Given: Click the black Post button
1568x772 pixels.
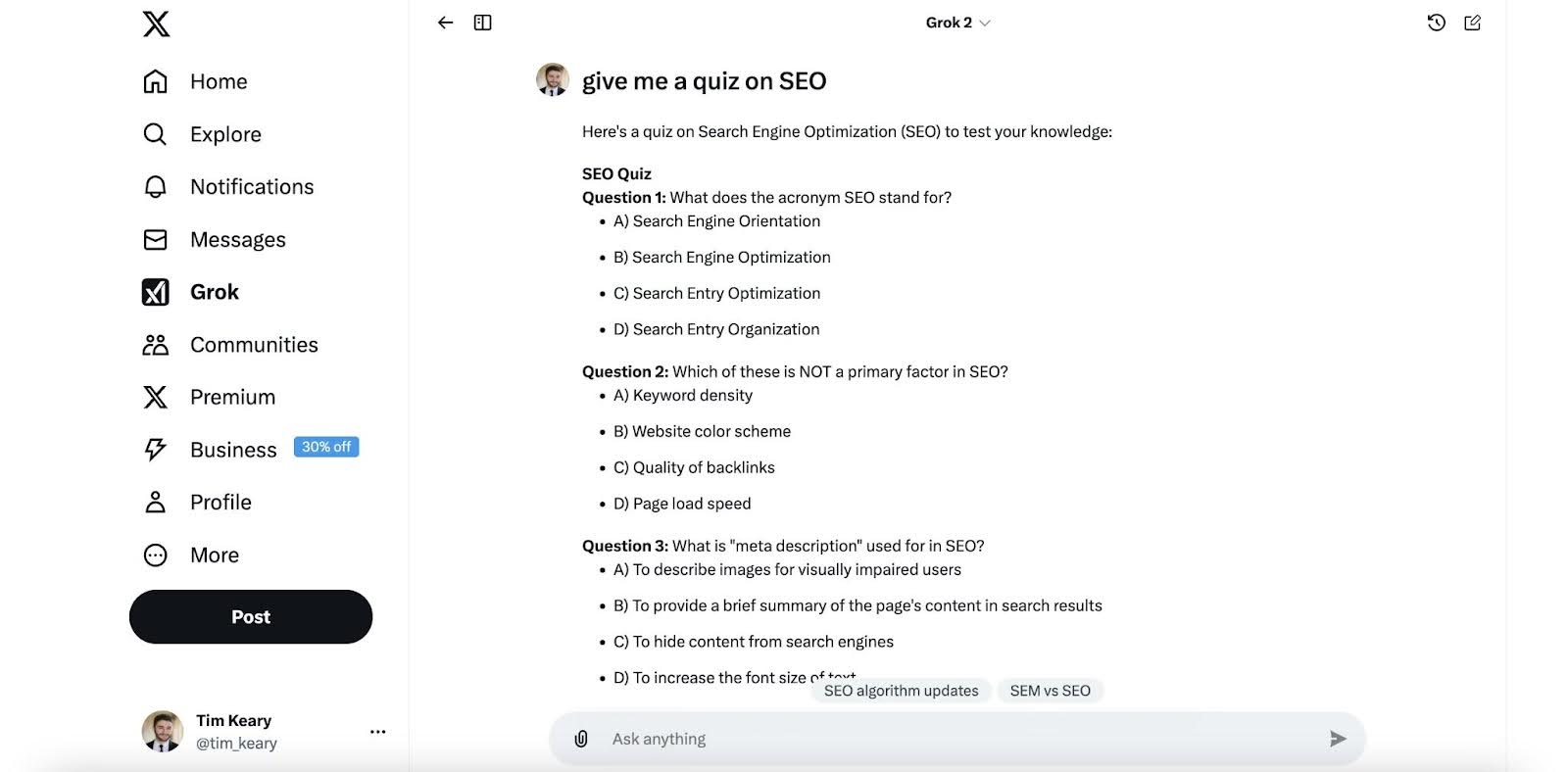Looking at the screenshot, I should click(251, 617).
